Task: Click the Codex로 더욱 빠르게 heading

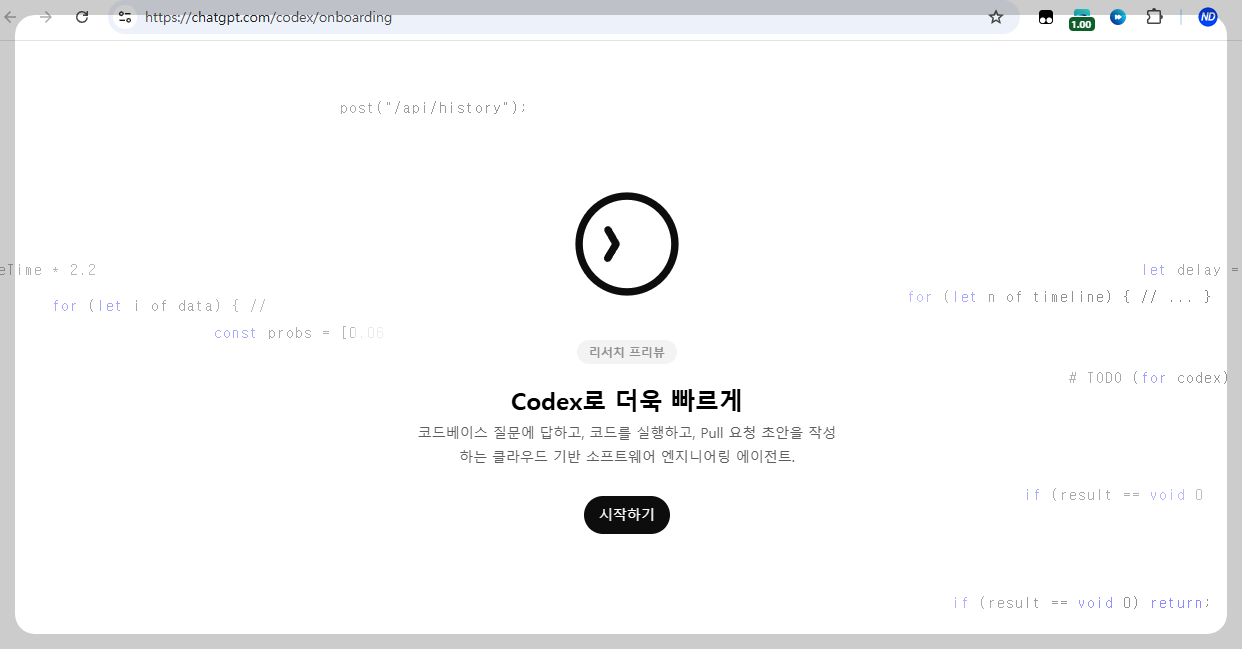Action: tap(627, 401)
